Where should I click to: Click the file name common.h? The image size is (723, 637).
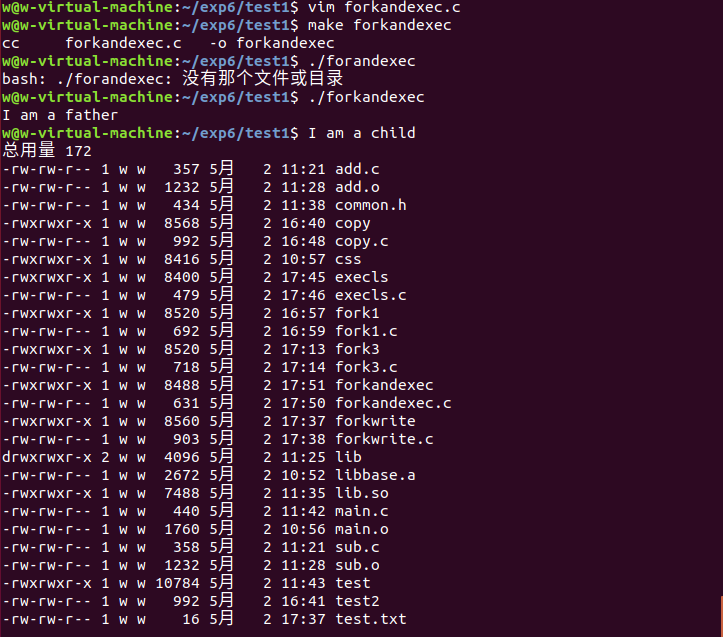pos(370,205)
